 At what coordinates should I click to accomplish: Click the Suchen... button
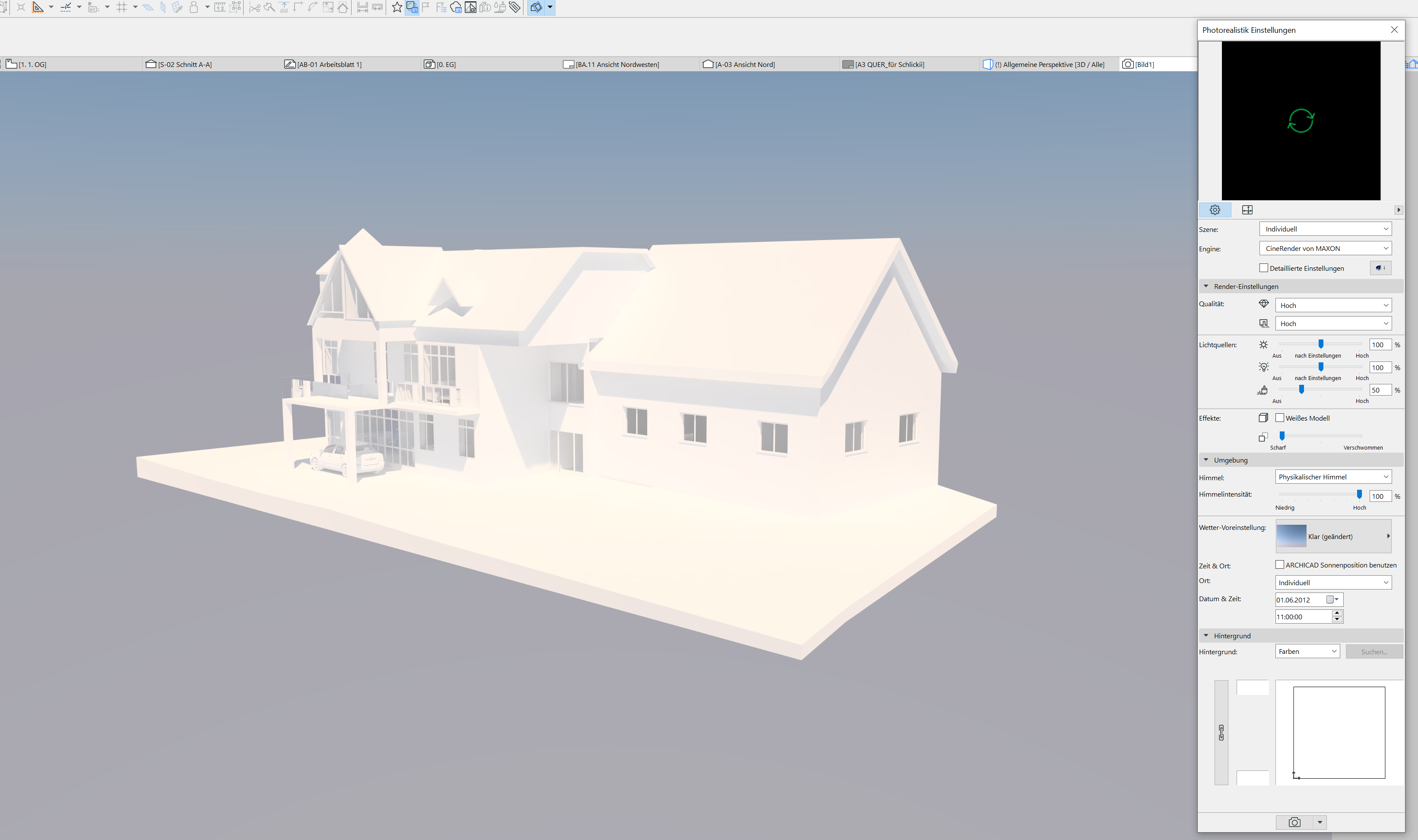coord(1374,652)
